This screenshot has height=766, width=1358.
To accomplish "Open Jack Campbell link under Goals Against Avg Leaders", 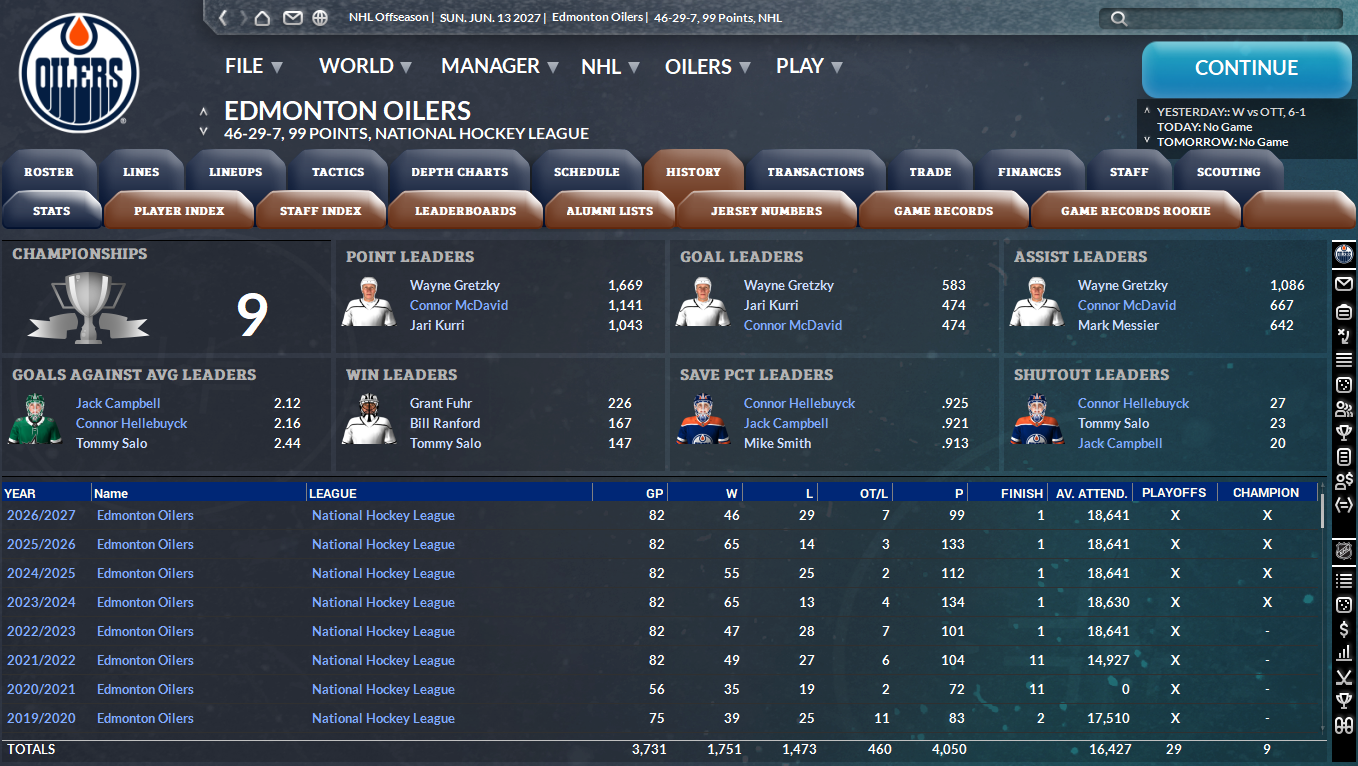I will [x=118, y=403].
